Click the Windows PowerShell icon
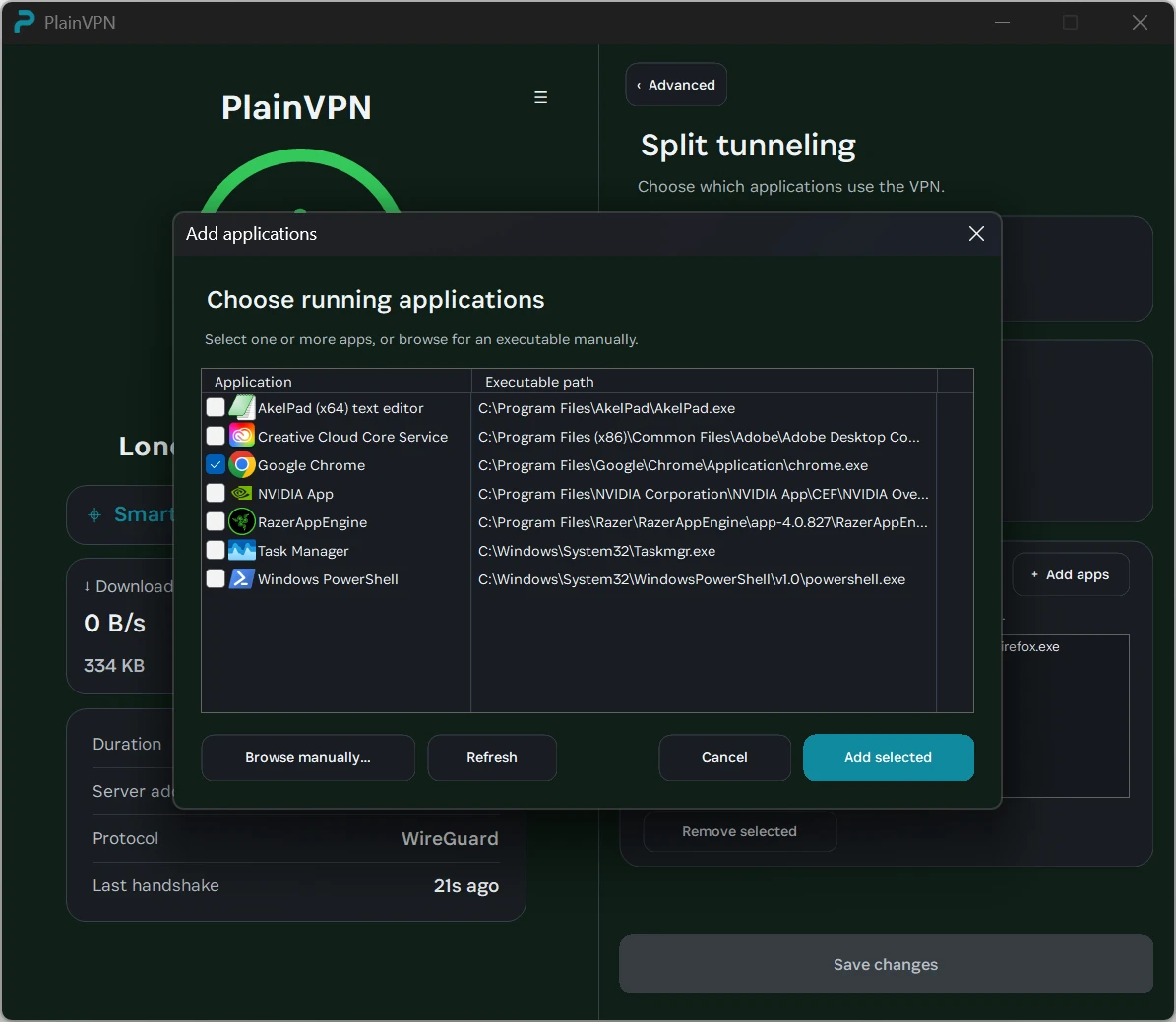The height and width of the screenshot is (1022, 1176). [241, 578]
